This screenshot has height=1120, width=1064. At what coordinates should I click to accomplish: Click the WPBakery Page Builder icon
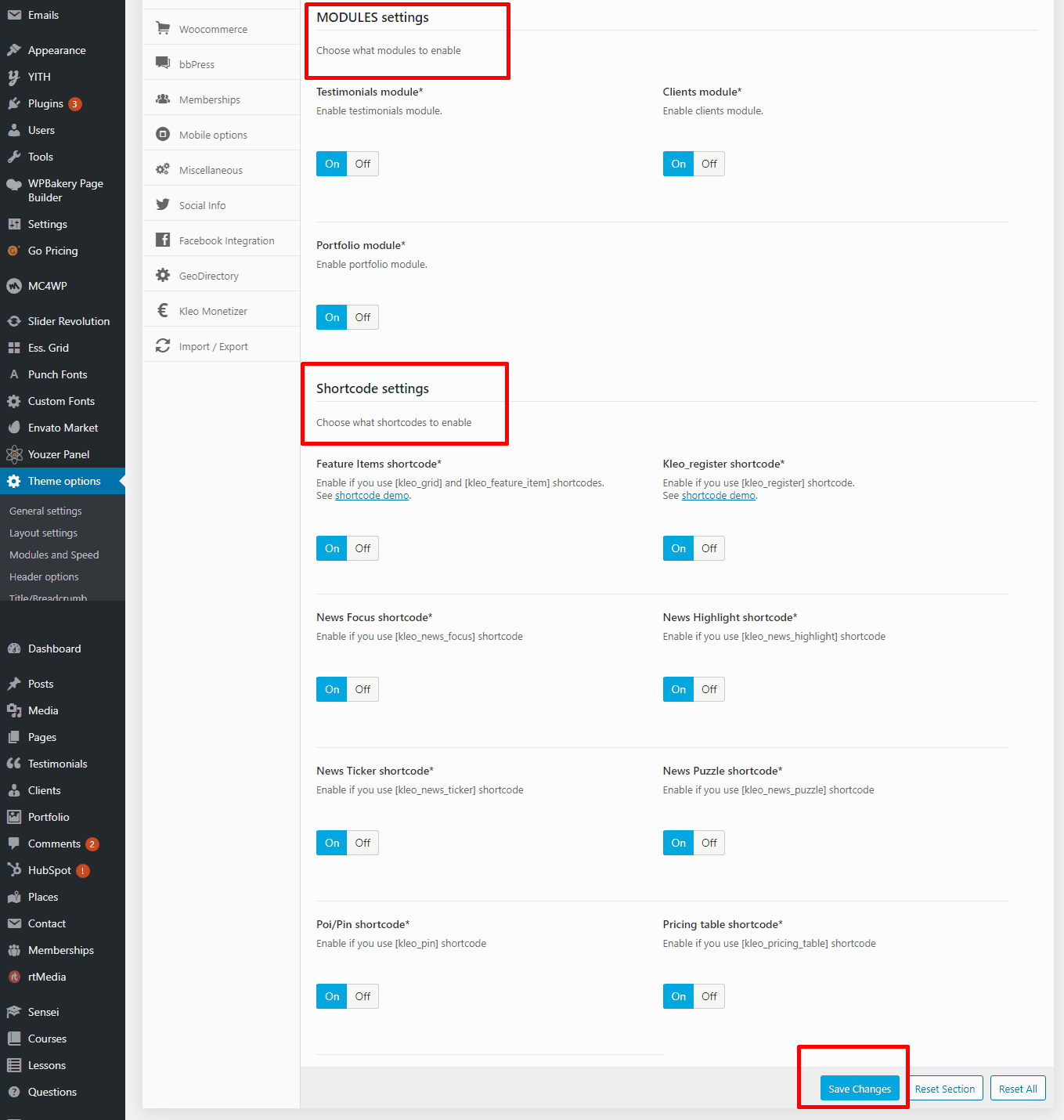(14, 184)
